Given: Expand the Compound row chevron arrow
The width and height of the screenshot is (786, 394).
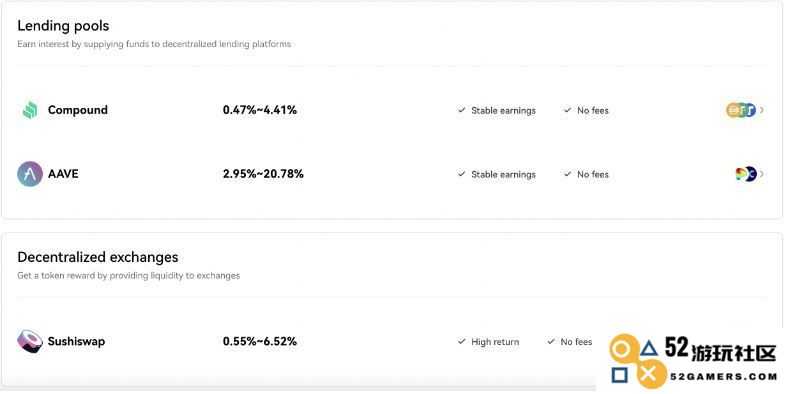Looking at the screenshot, I should click(x=762, y=110).
